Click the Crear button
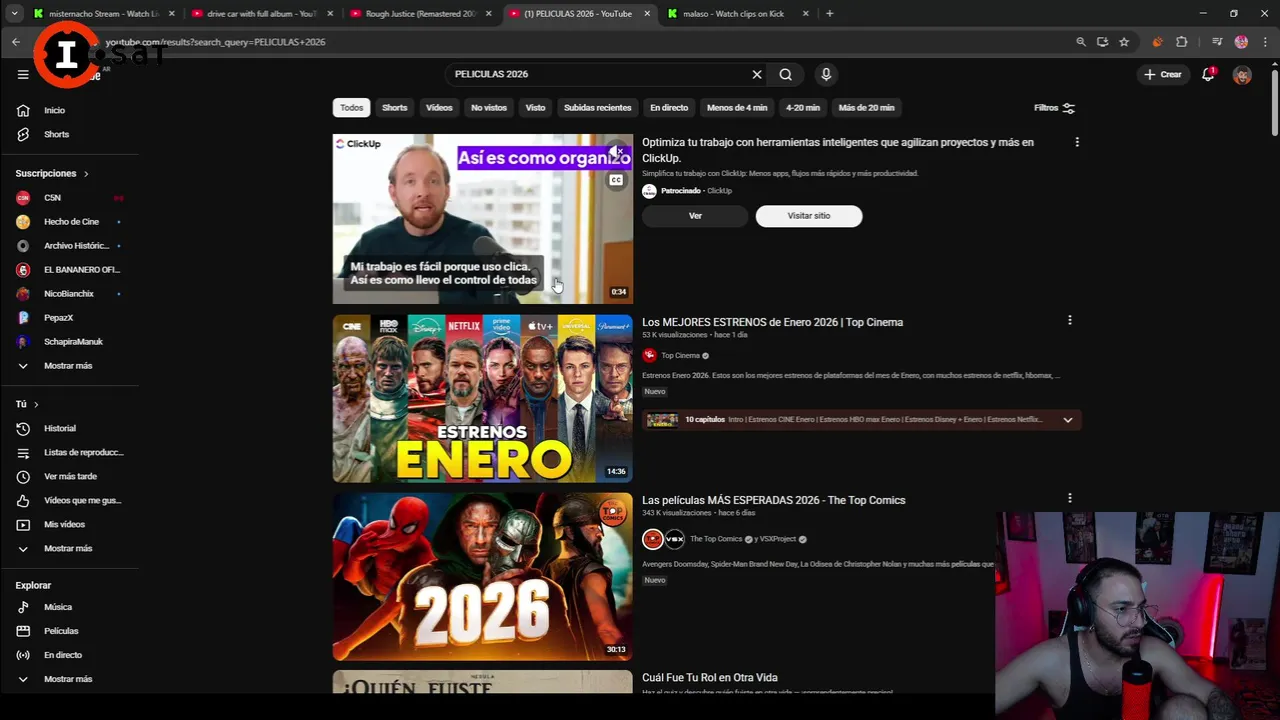Image resolution: width=1280 pixels, height=720 pixels. pyautogui.click(x=1163, y=74)
